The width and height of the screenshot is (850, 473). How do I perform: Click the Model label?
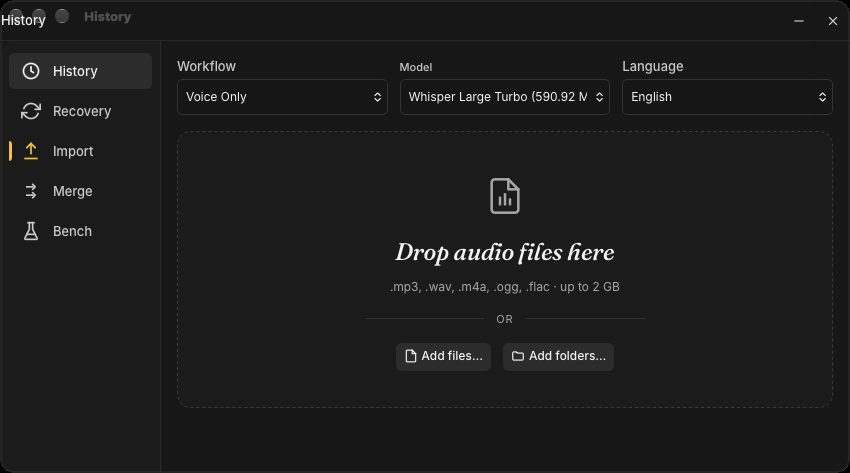tap(416, 67)
